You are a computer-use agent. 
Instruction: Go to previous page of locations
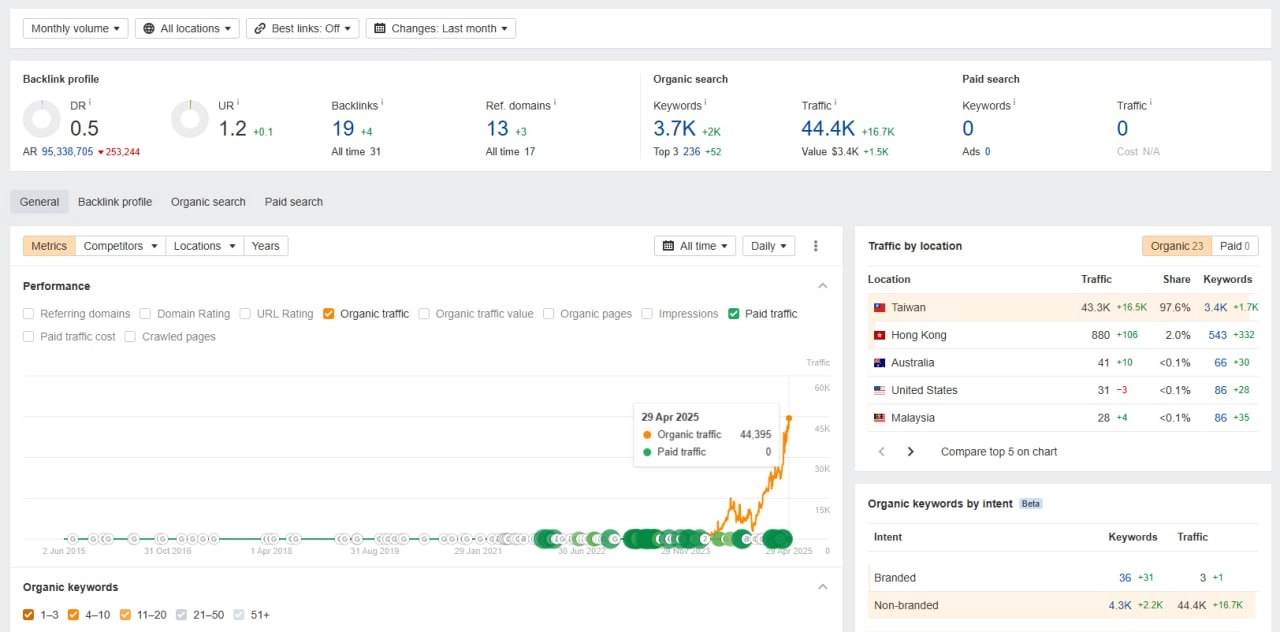881,452
